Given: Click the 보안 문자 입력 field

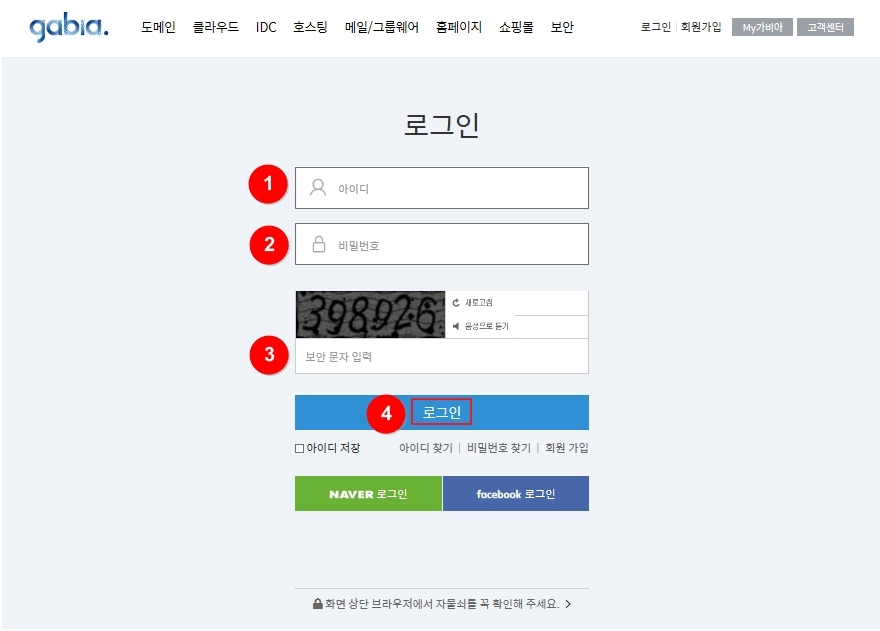Looking at the screenshot, I should click(442, 356).
